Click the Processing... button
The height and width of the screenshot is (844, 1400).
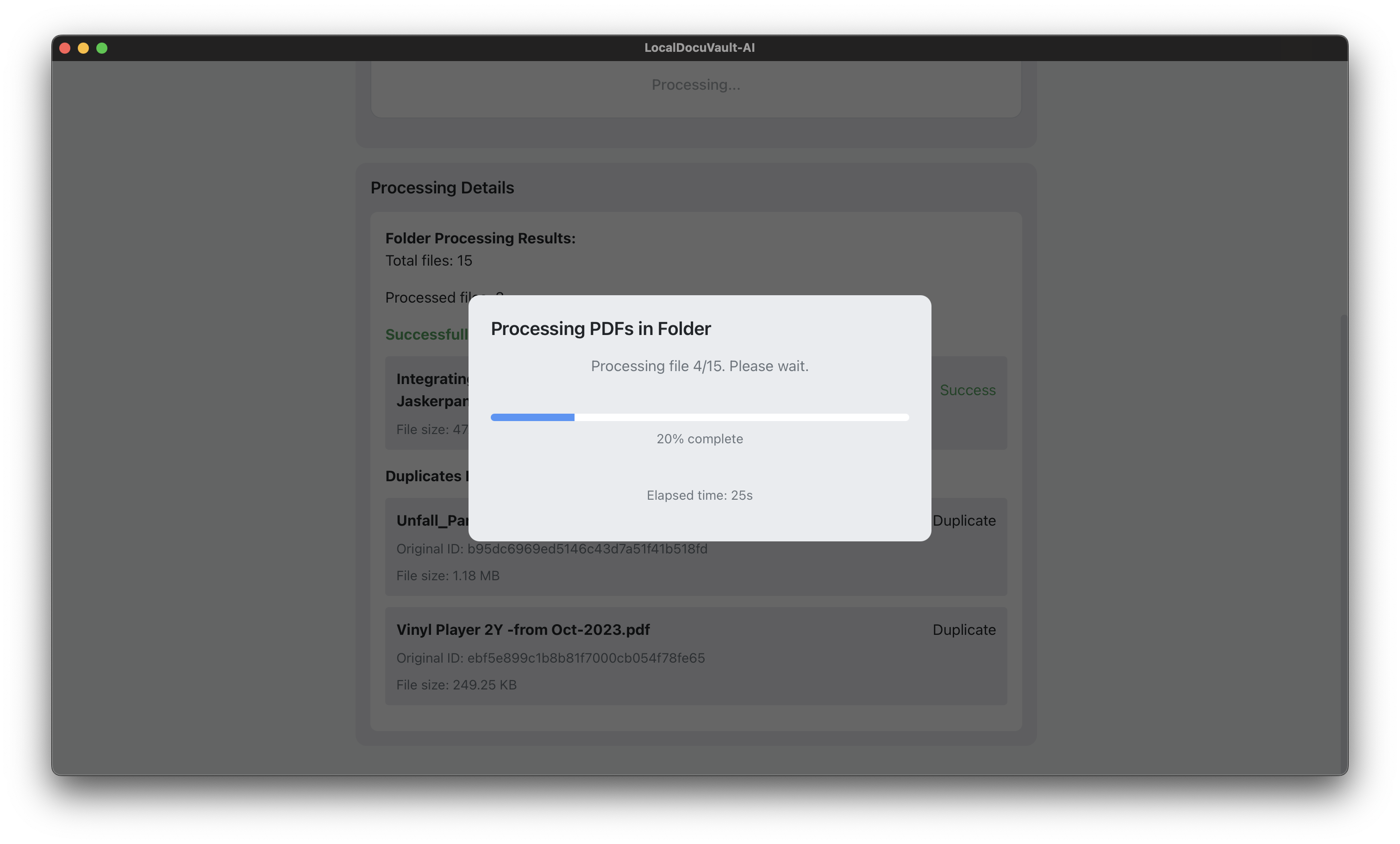tap(696, 85)
